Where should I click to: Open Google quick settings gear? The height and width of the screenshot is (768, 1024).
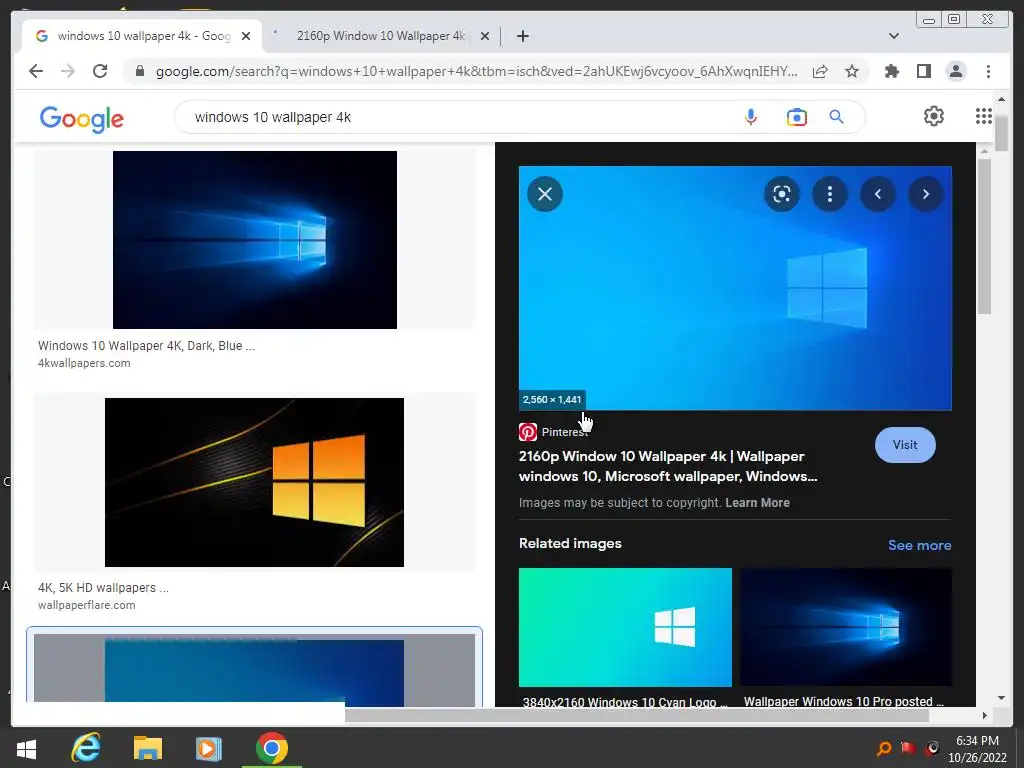pyautogui.click(x=934, y=116)
